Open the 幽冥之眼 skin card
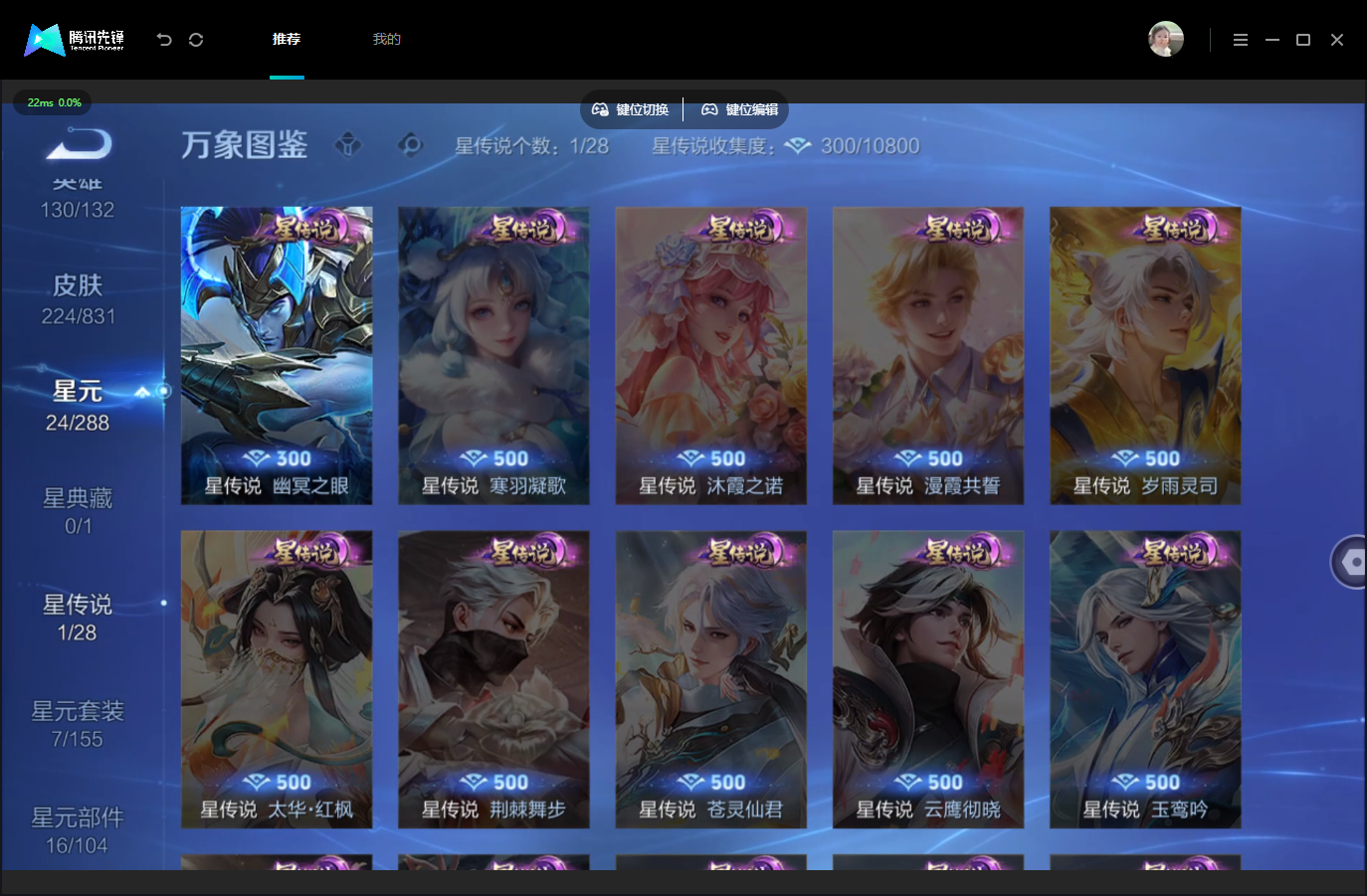Screen dimensions: 1367x896 pyautogui.click(x=277, y=355)
